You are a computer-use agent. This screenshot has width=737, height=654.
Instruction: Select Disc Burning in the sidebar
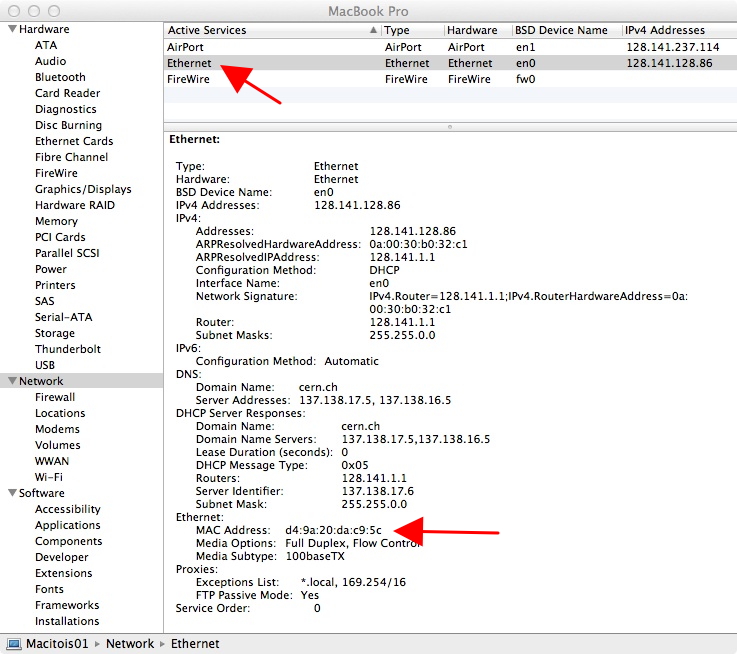click(x=68, y=125)
